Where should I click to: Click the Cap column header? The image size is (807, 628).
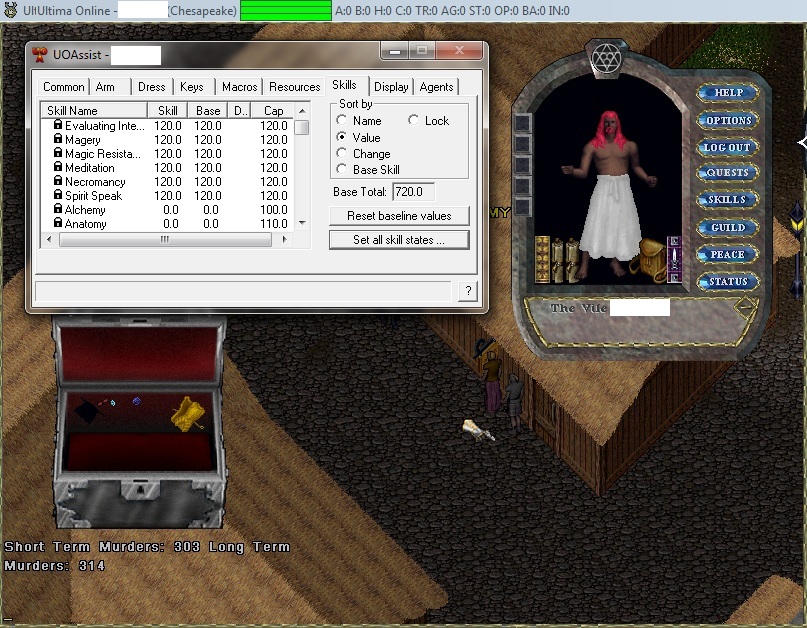pos(273,110)
